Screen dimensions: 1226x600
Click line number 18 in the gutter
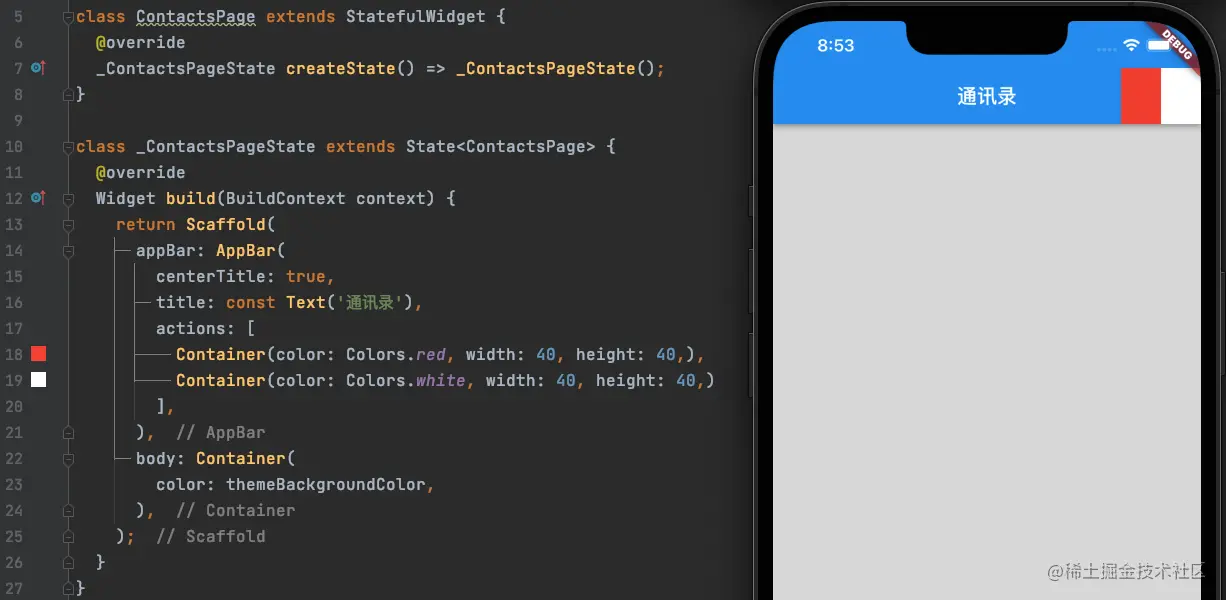13,354
